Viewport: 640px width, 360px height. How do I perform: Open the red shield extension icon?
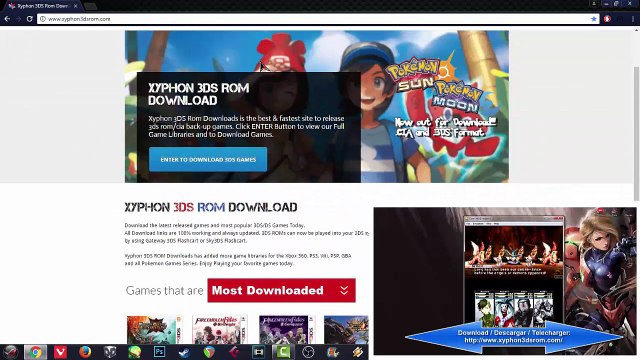(x=607, y=19)
